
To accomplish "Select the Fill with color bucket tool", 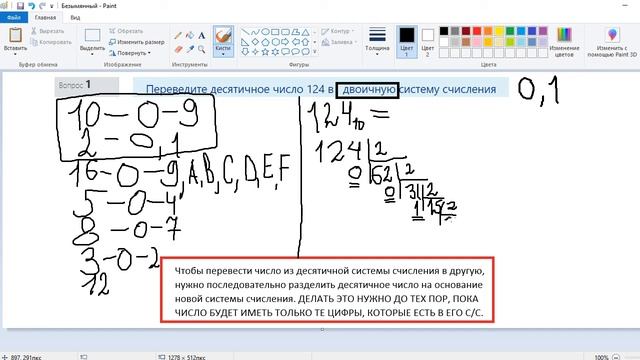I will (190, 36).
